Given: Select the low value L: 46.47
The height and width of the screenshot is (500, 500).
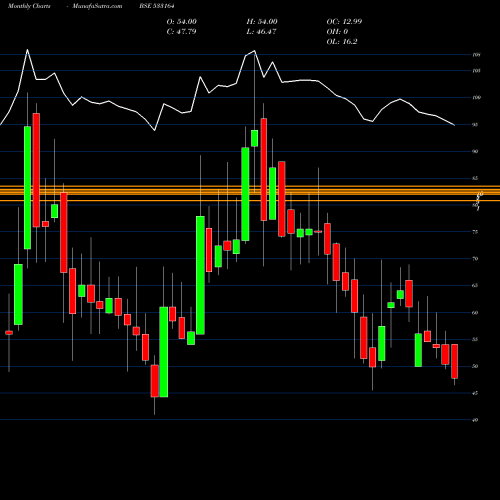Looking at the screenshot, I should point(261,32).
